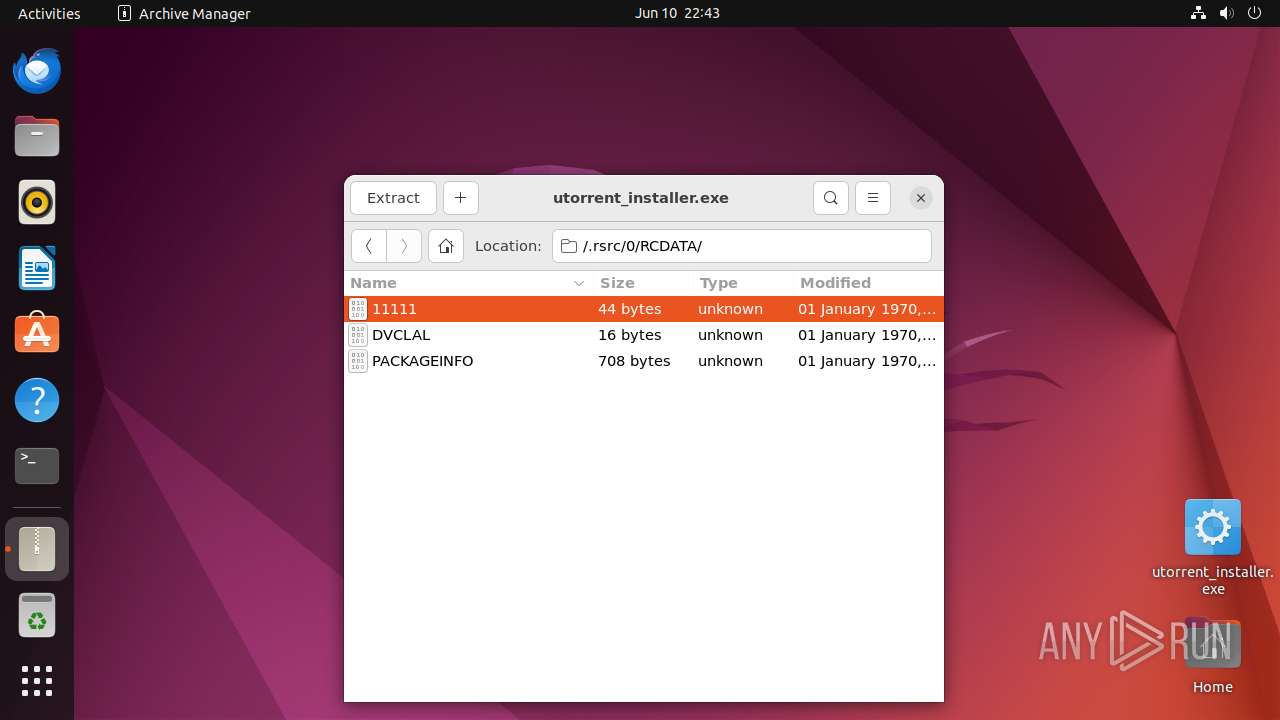The image size is (1280, 720).
Task: Open the Archive Manager app menu
Action: click(x=184, y=13)
